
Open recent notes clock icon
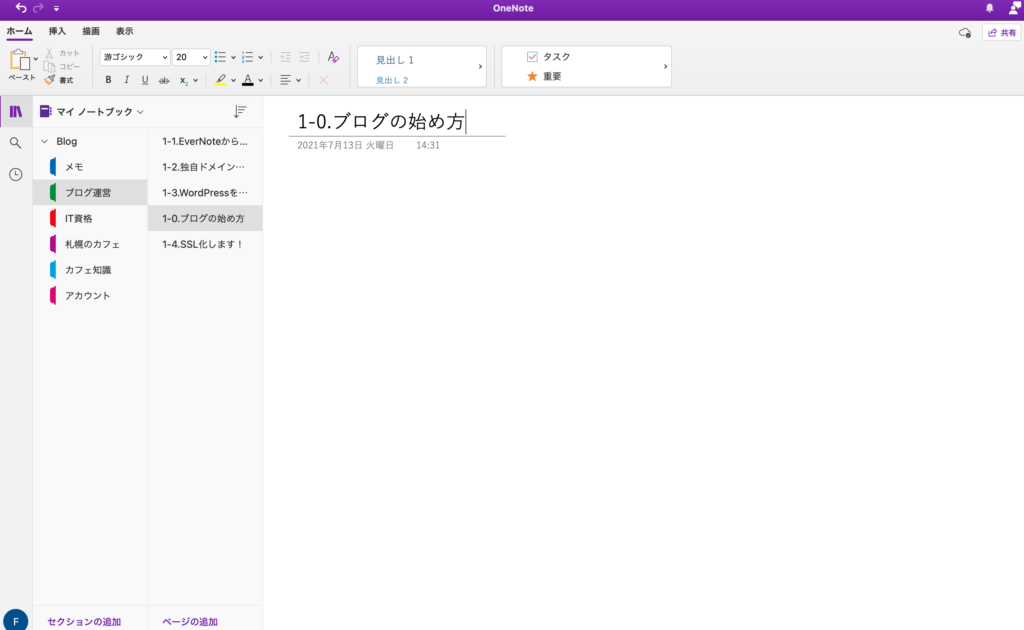16,174
